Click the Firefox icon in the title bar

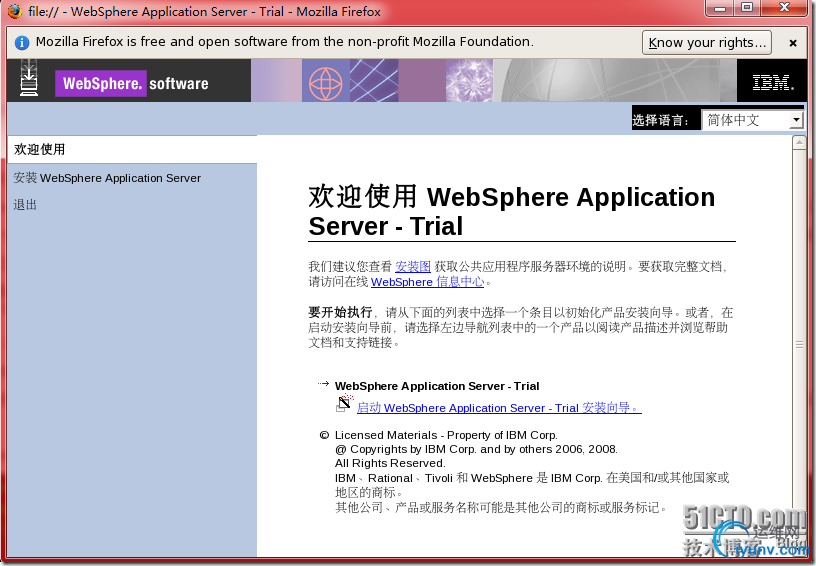pos(14,10)
